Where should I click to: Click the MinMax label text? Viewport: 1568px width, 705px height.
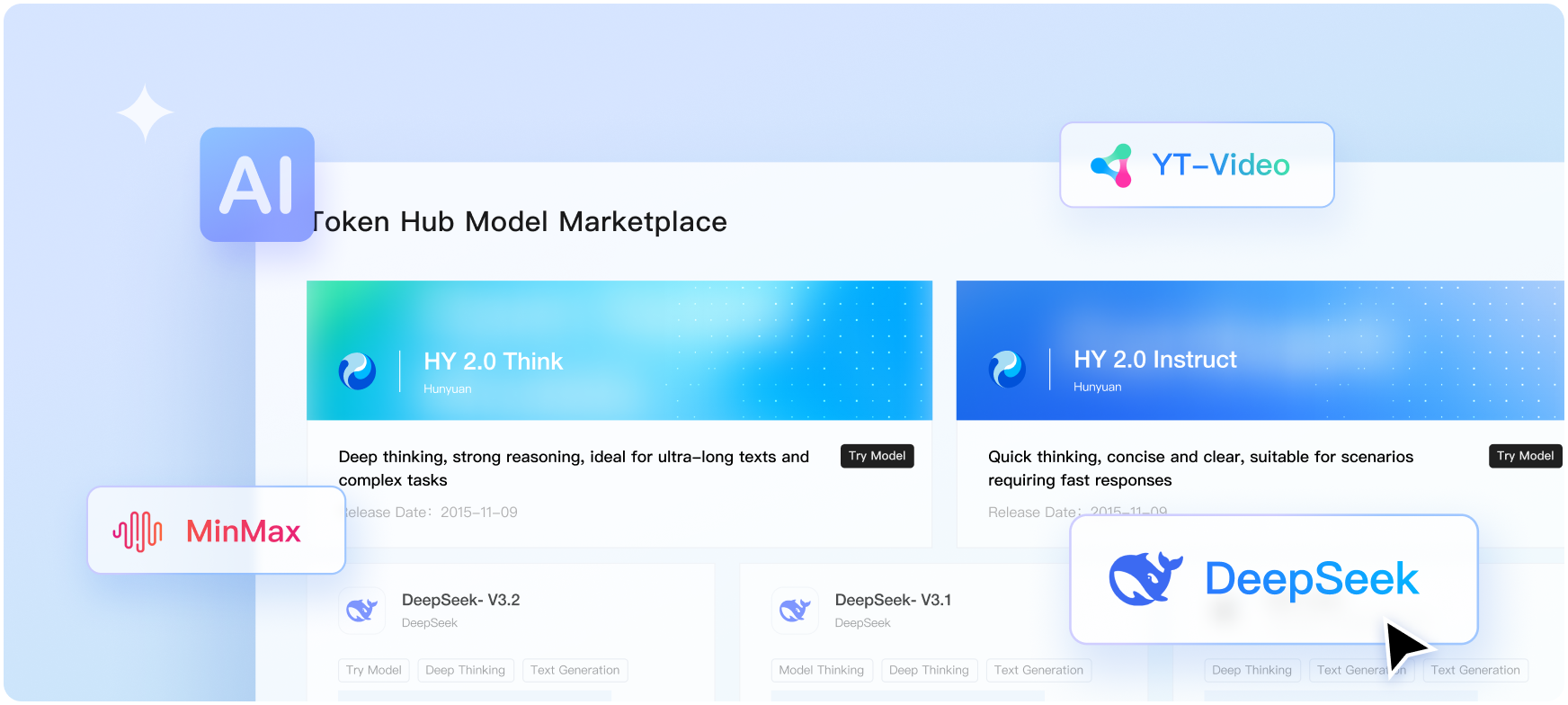coord(244,531)
